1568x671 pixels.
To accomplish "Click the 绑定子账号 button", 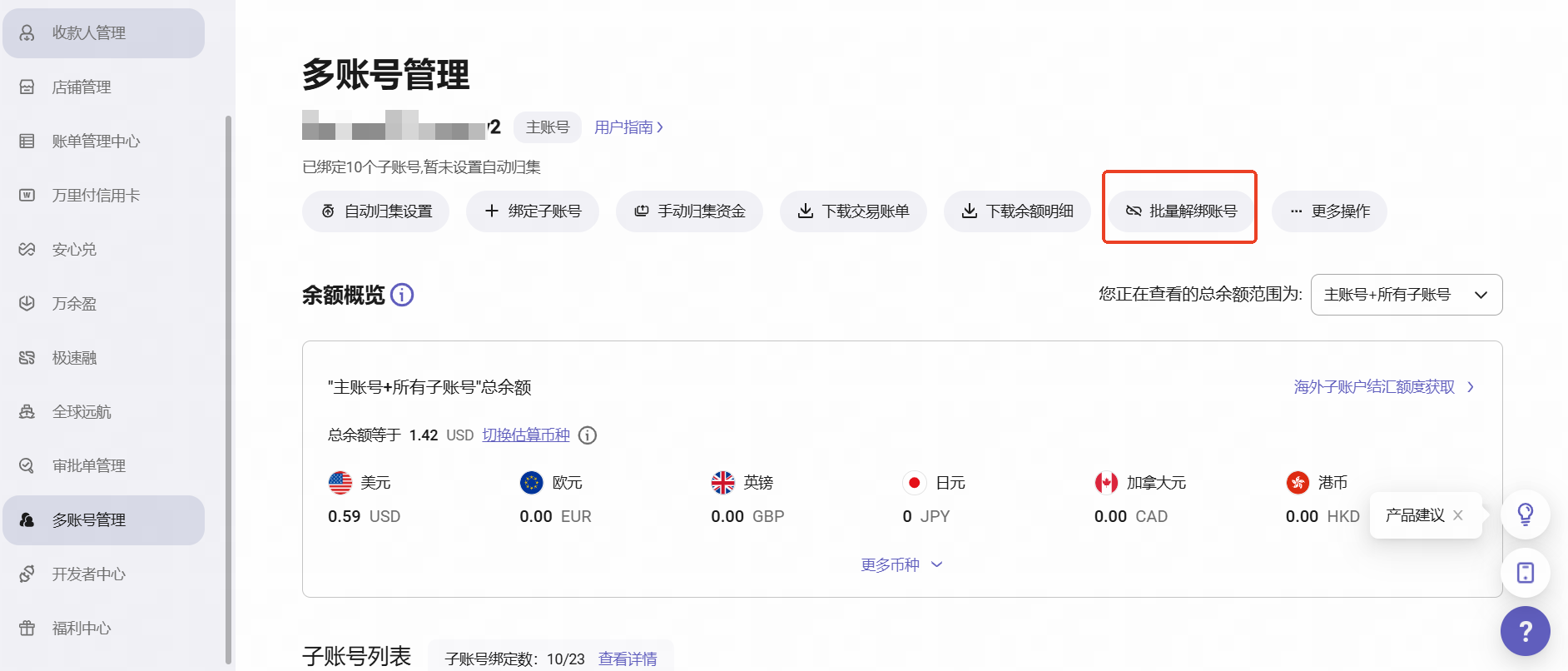I will click(x=533, y=211).
